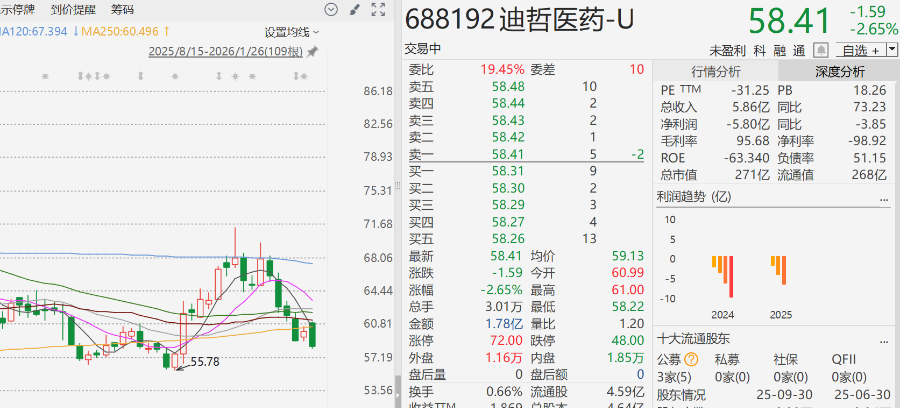Toggle the 通 connect tag
This screenshot has height=408, width=900.
click(798, 49)
